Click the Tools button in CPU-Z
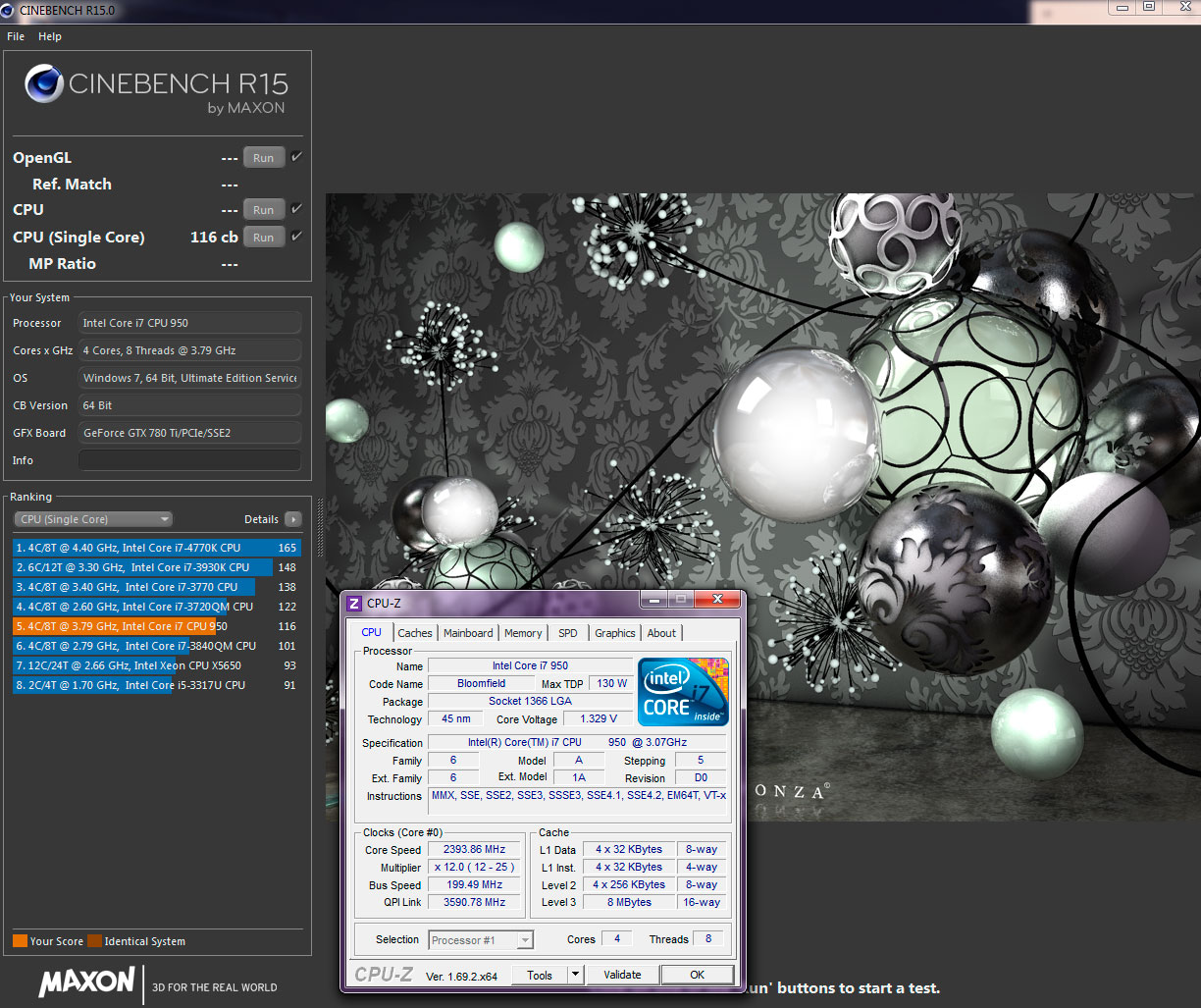The image size is (1201, 1008). pyautogui.click(x=540, y=975)
